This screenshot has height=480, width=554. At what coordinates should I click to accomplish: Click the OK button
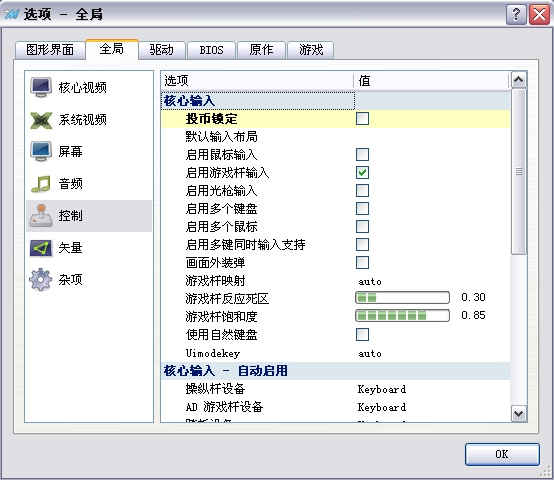coord(502,454)
